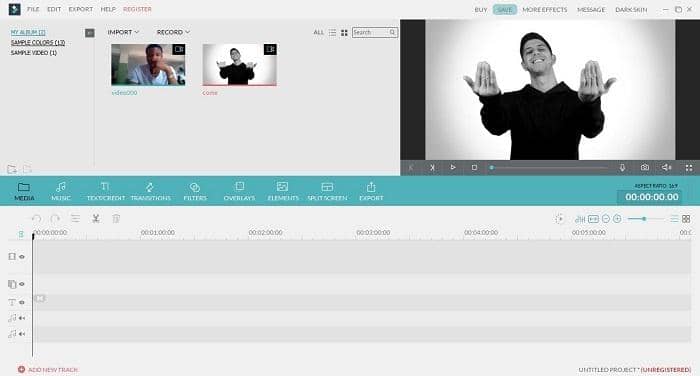
Task: Toggle preview volume speaker icon
Action: pyautogui.click(x=667, y=167)
